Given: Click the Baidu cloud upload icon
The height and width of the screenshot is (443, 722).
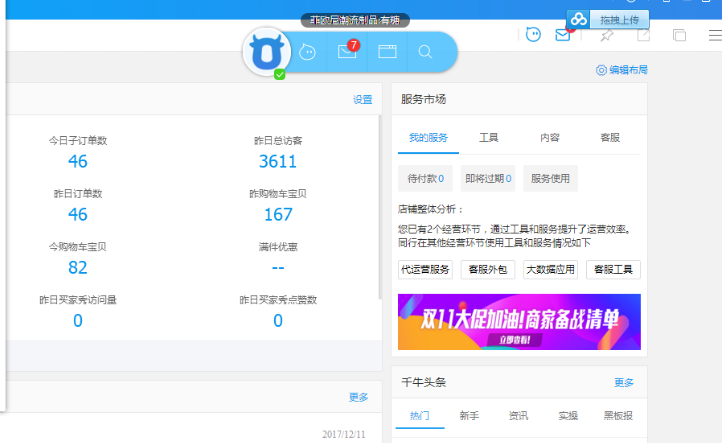Looking at the screenshot, I should (x=580, y=19).
